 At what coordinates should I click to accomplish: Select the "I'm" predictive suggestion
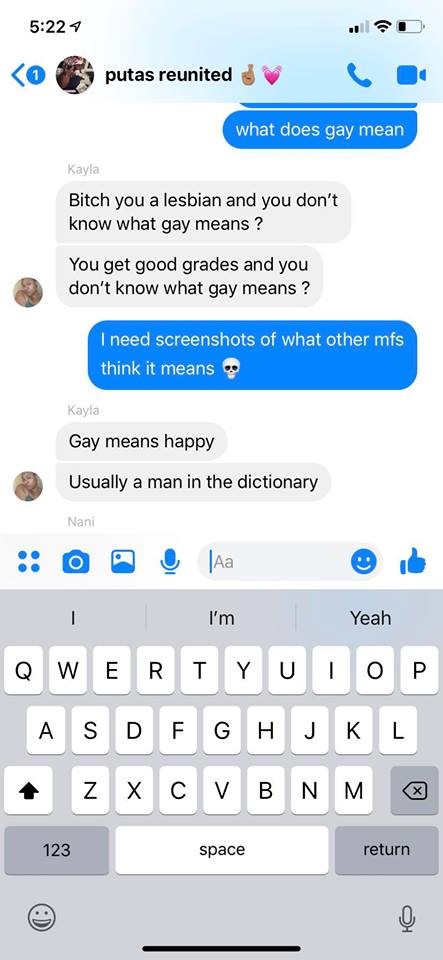click(222, 618)
